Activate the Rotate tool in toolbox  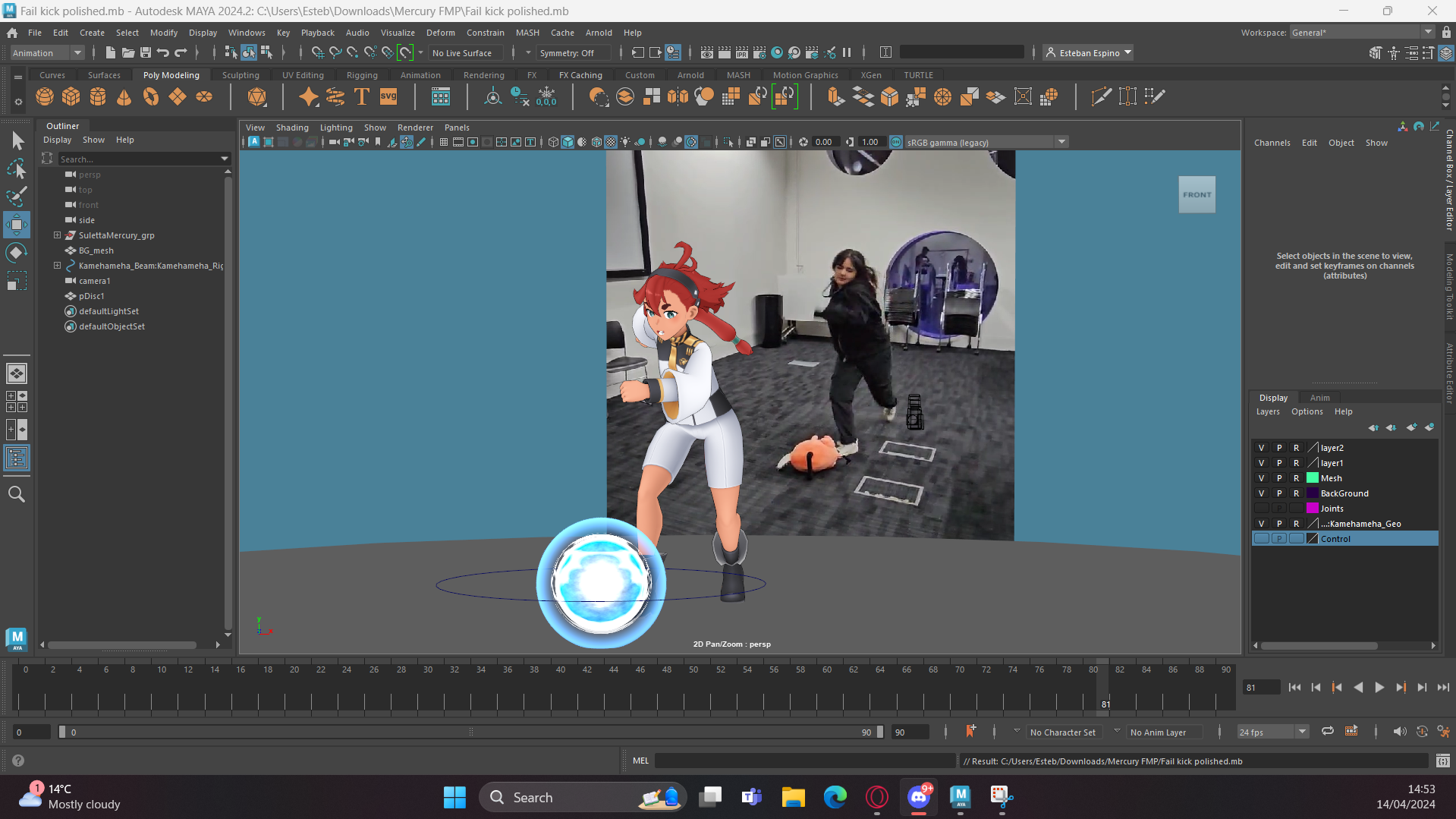[17, 253]
